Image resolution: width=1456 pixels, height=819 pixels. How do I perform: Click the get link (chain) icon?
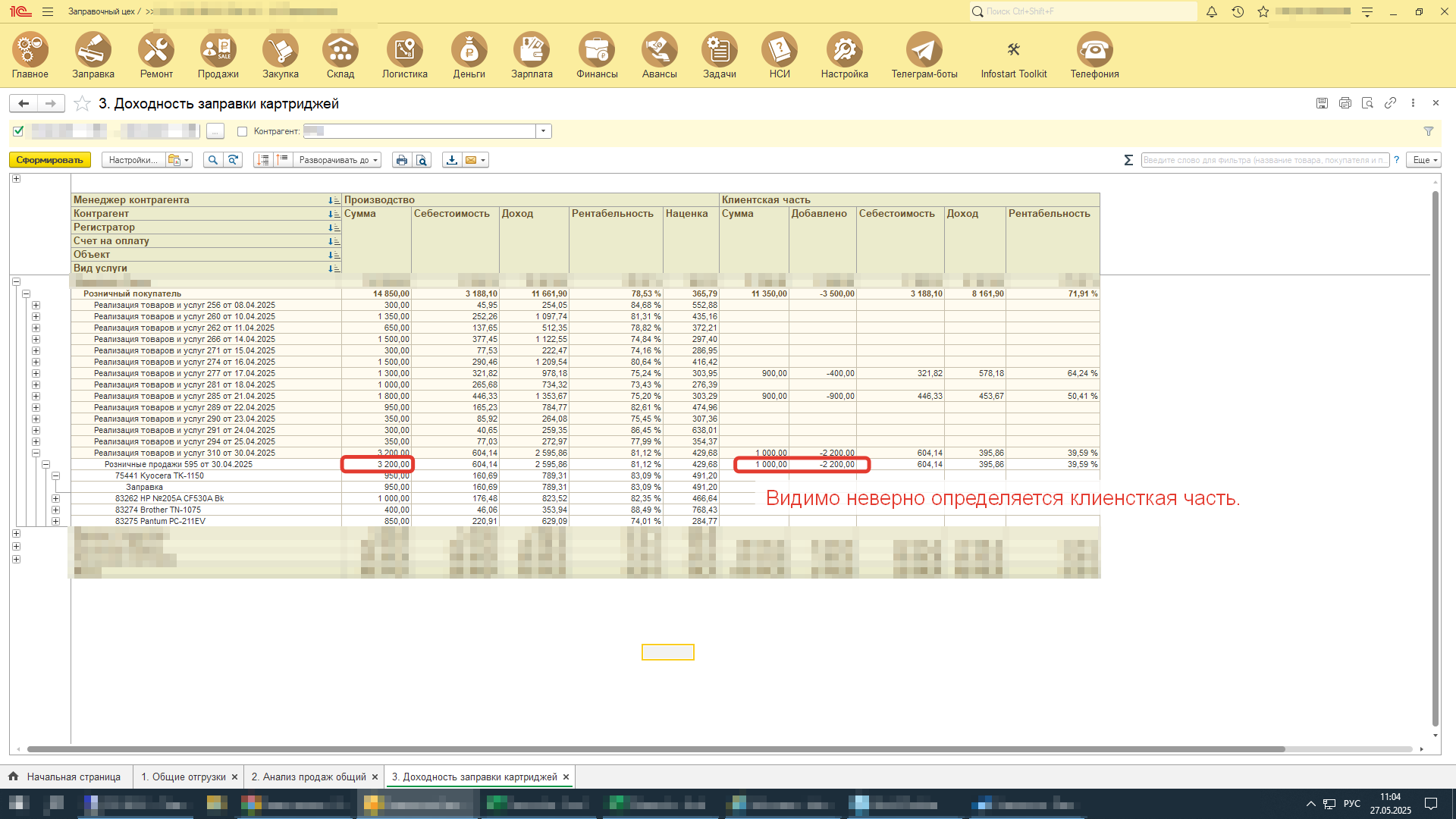1390,102
